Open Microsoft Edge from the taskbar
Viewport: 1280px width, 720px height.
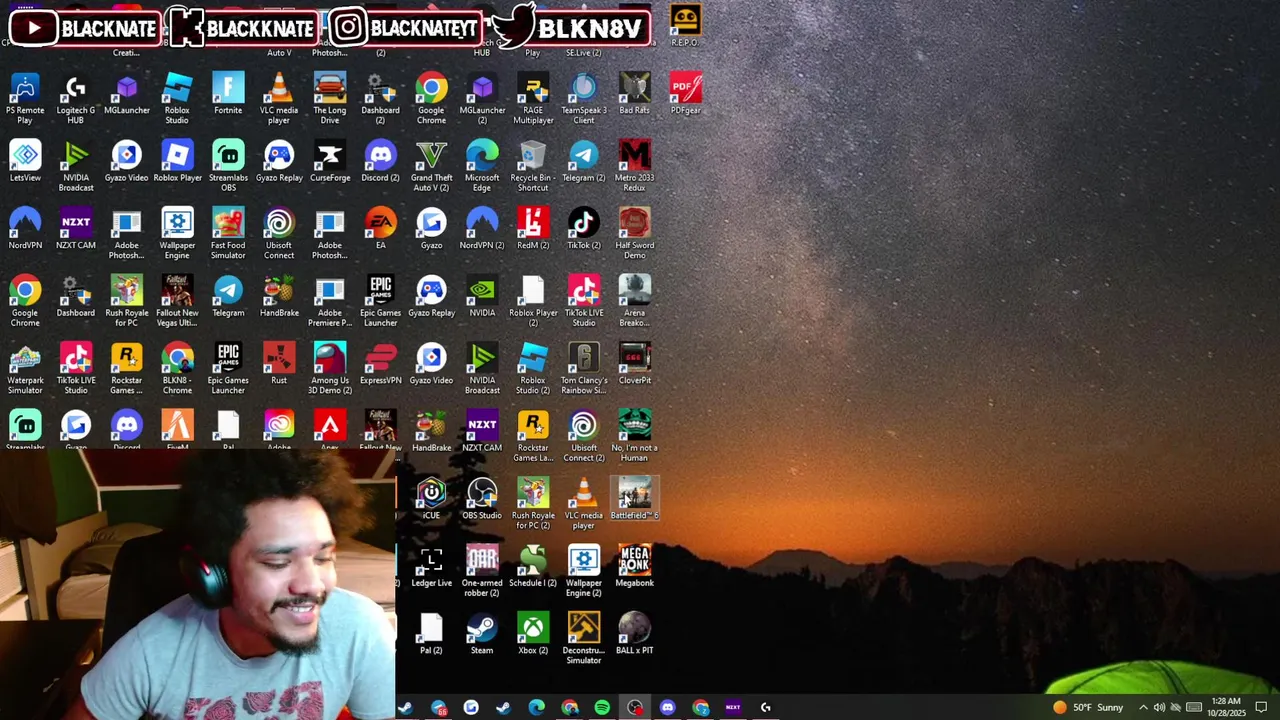pyautogui.click(x=536, y=708)
